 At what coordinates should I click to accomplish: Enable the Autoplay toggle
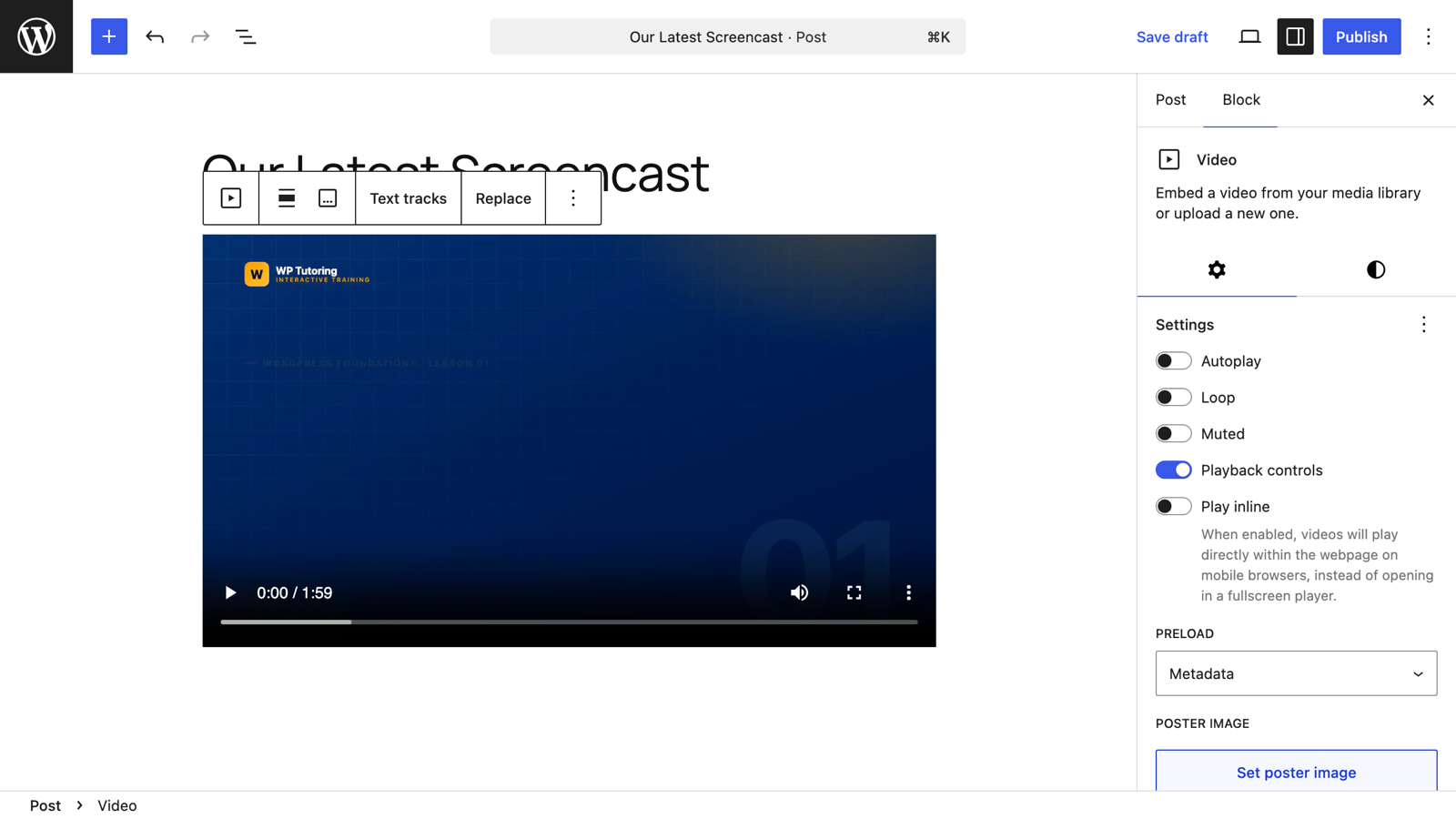[1173, 361]
